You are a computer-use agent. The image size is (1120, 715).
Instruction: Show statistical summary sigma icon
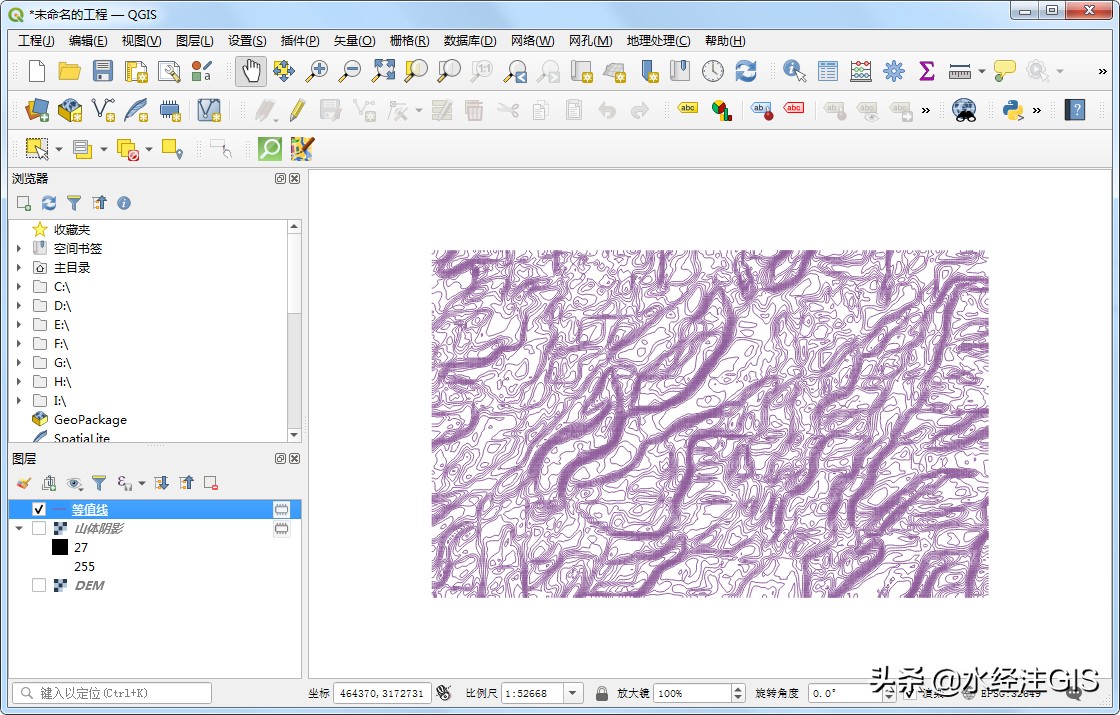pos(926,71)
